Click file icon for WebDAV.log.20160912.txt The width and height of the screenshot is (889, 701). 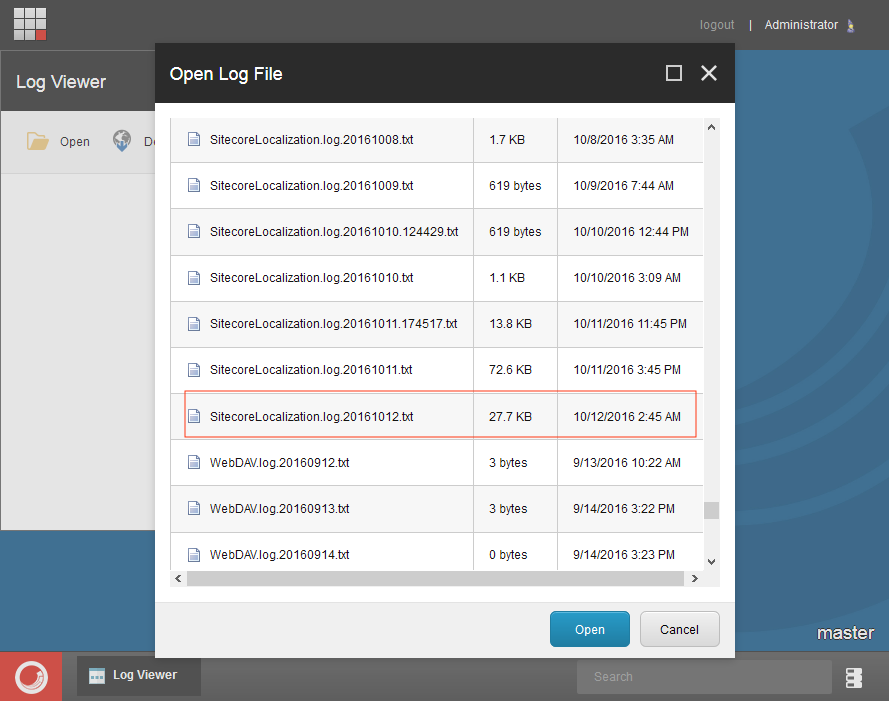point(194,462)
